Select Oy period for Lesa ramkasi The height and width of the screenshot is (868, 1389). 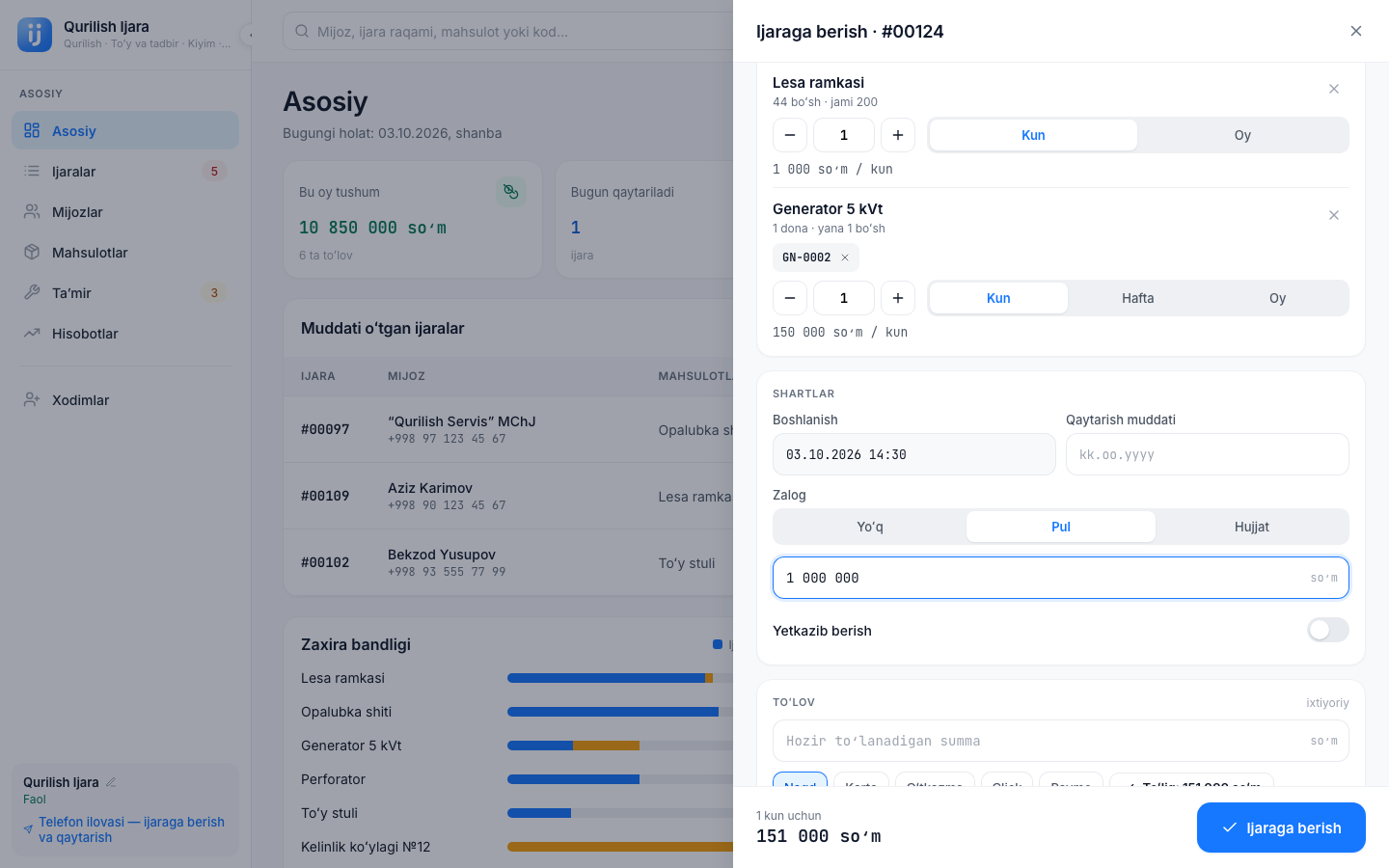pyautogui.click(x=1242, y=135)
